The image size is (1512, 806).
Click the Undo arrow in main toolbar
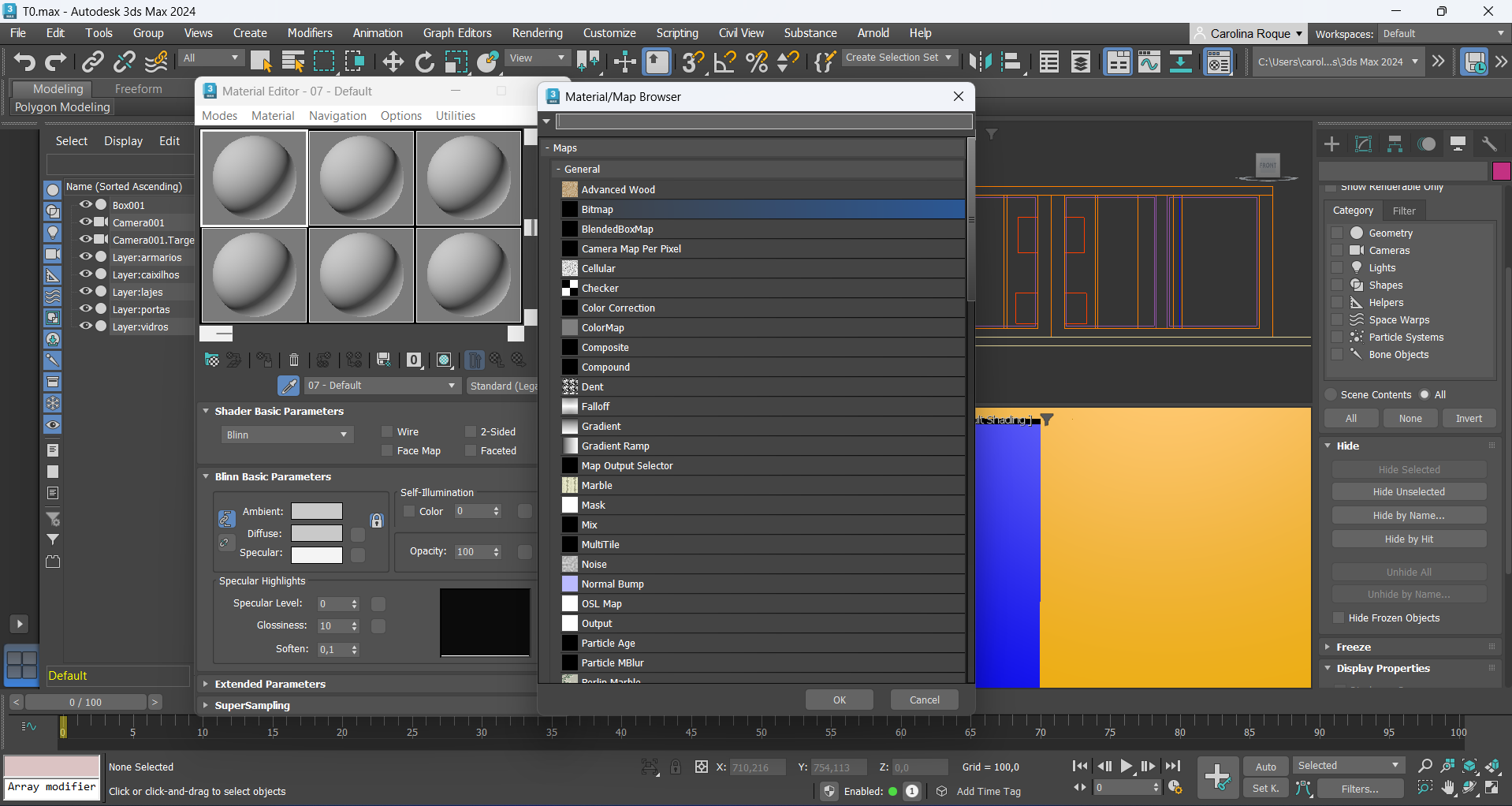(x=24, y=62)
